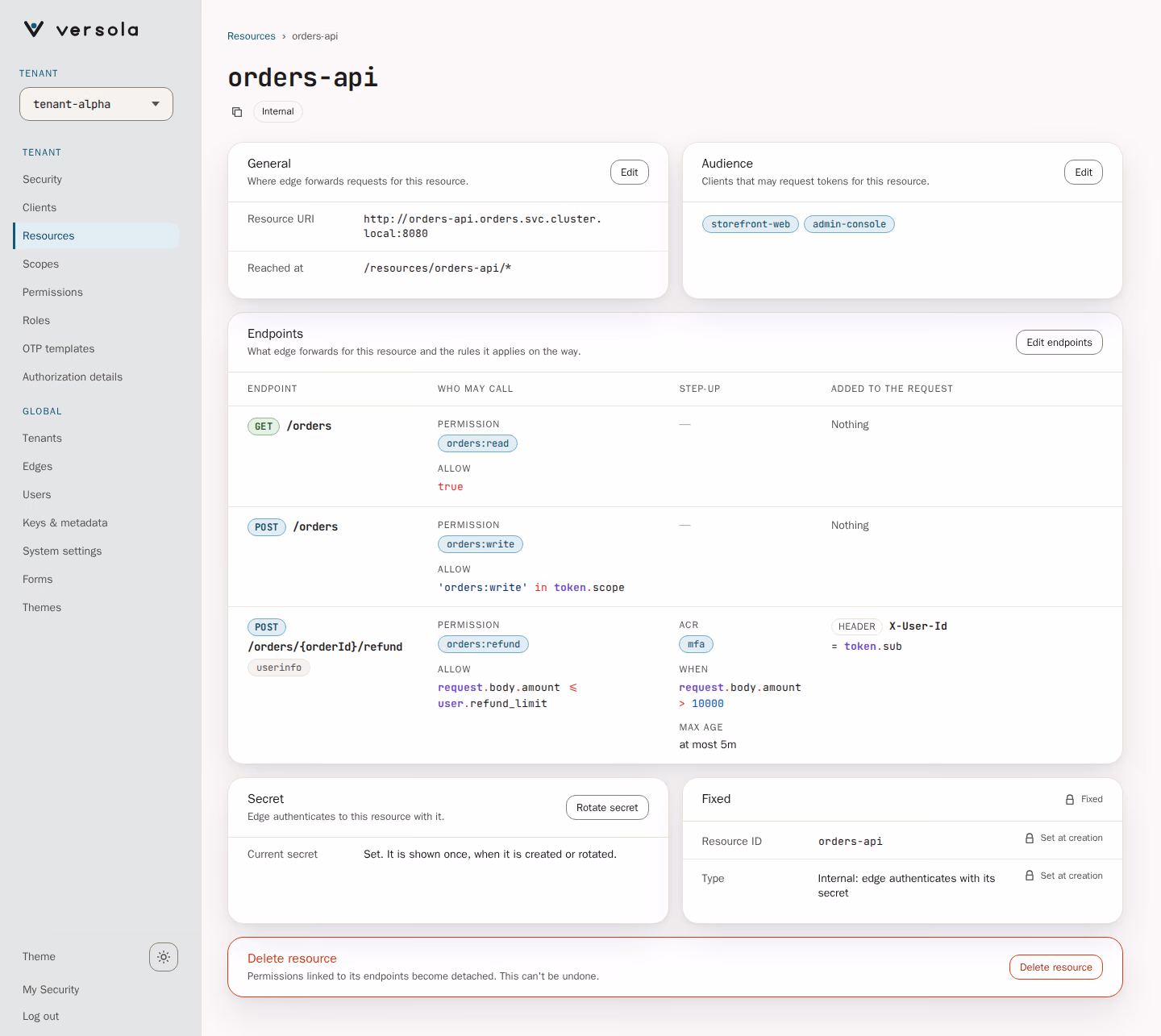
Task: Click the GET method badge for /orders
Action: click(x=264, y=426)
